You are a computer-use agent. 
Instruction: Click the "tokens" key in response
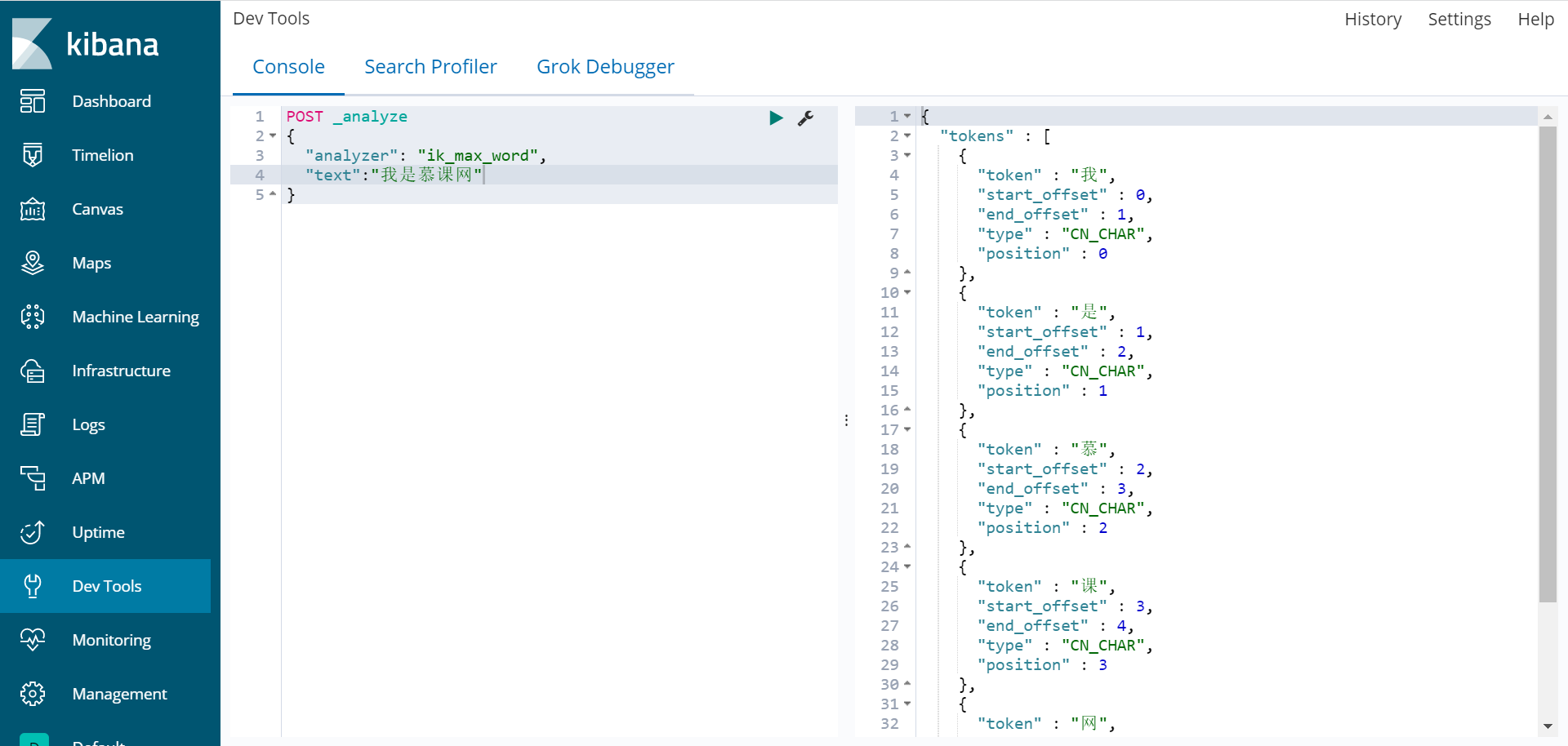point(977,135)
